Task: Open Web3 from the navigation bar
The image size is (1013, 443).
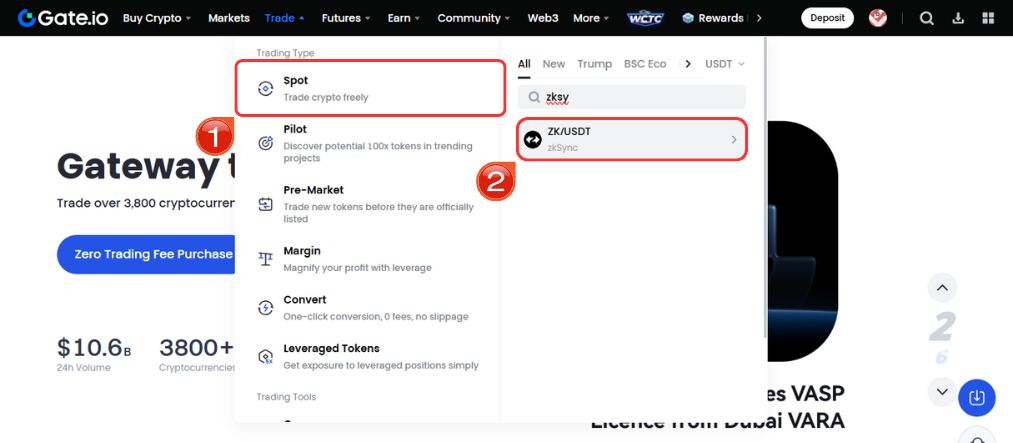Action: coord(543,18)
